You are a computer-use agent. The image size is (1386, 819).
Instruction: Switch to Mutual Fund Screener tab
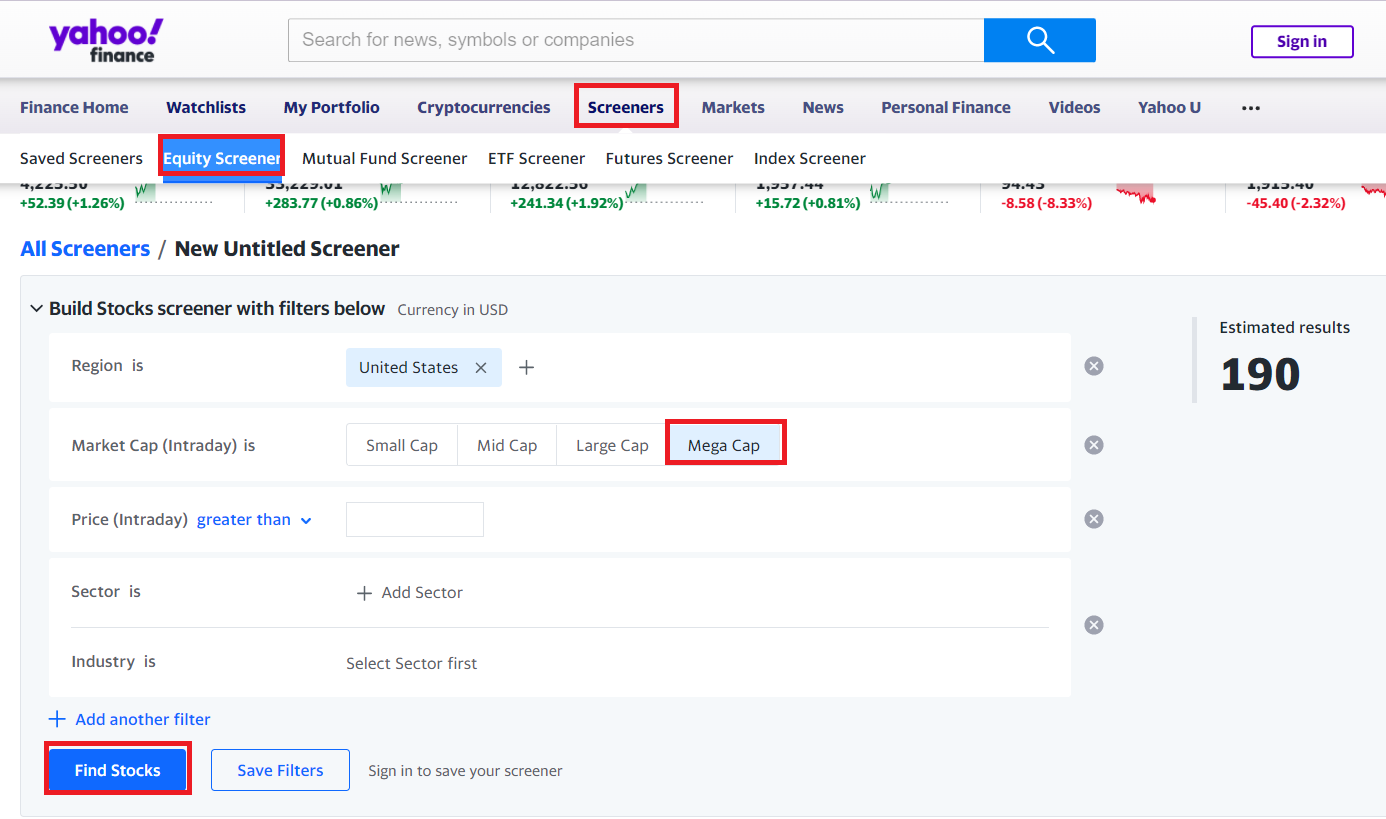(385, 158)
